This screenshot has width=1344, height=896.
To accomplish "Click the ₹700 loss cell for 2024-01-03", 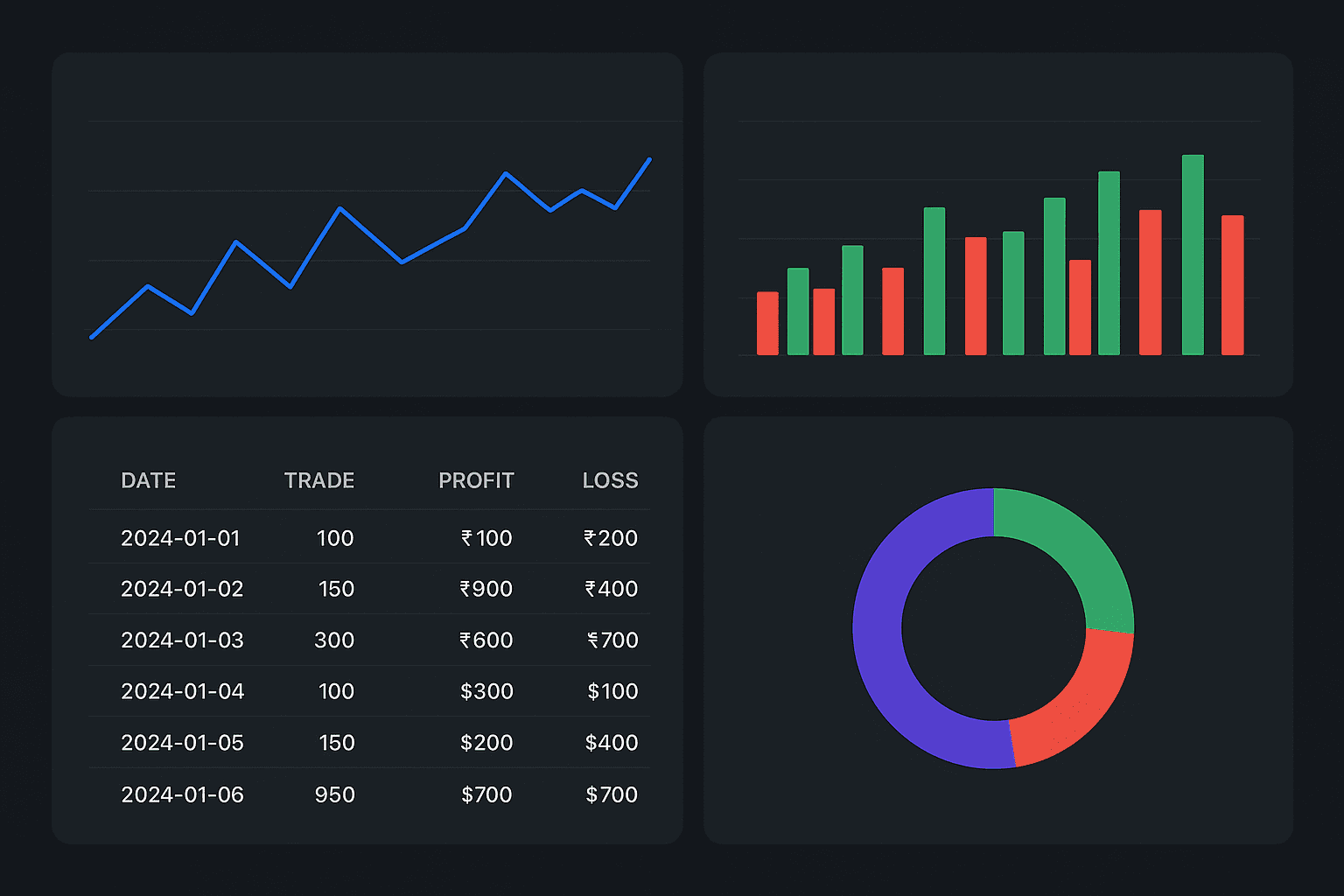I will [612, 640].
